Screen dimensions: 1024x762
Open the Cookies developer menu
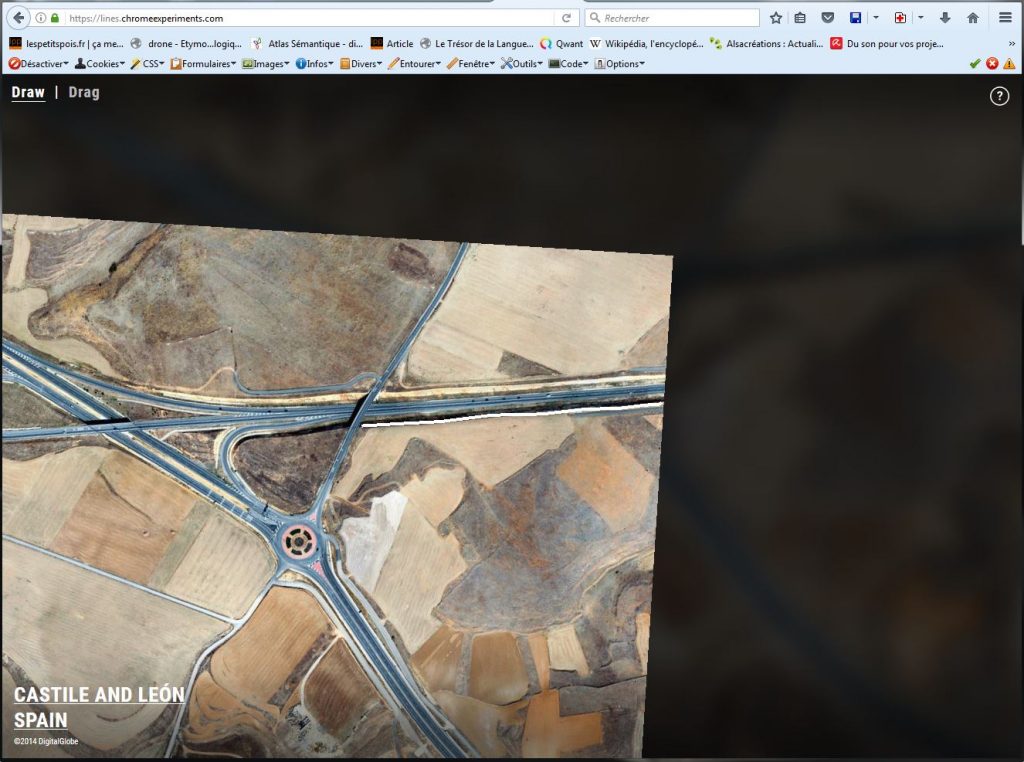pyautogui.click(x=100, y=63)
